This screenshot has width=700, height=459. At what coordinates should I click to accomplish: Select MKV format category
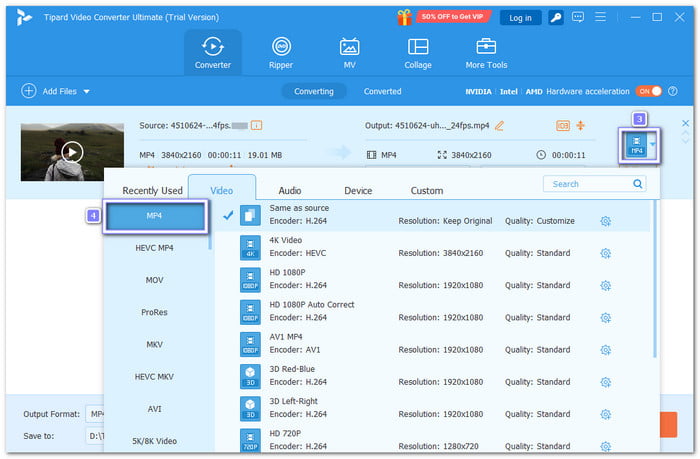pos(154,344)
